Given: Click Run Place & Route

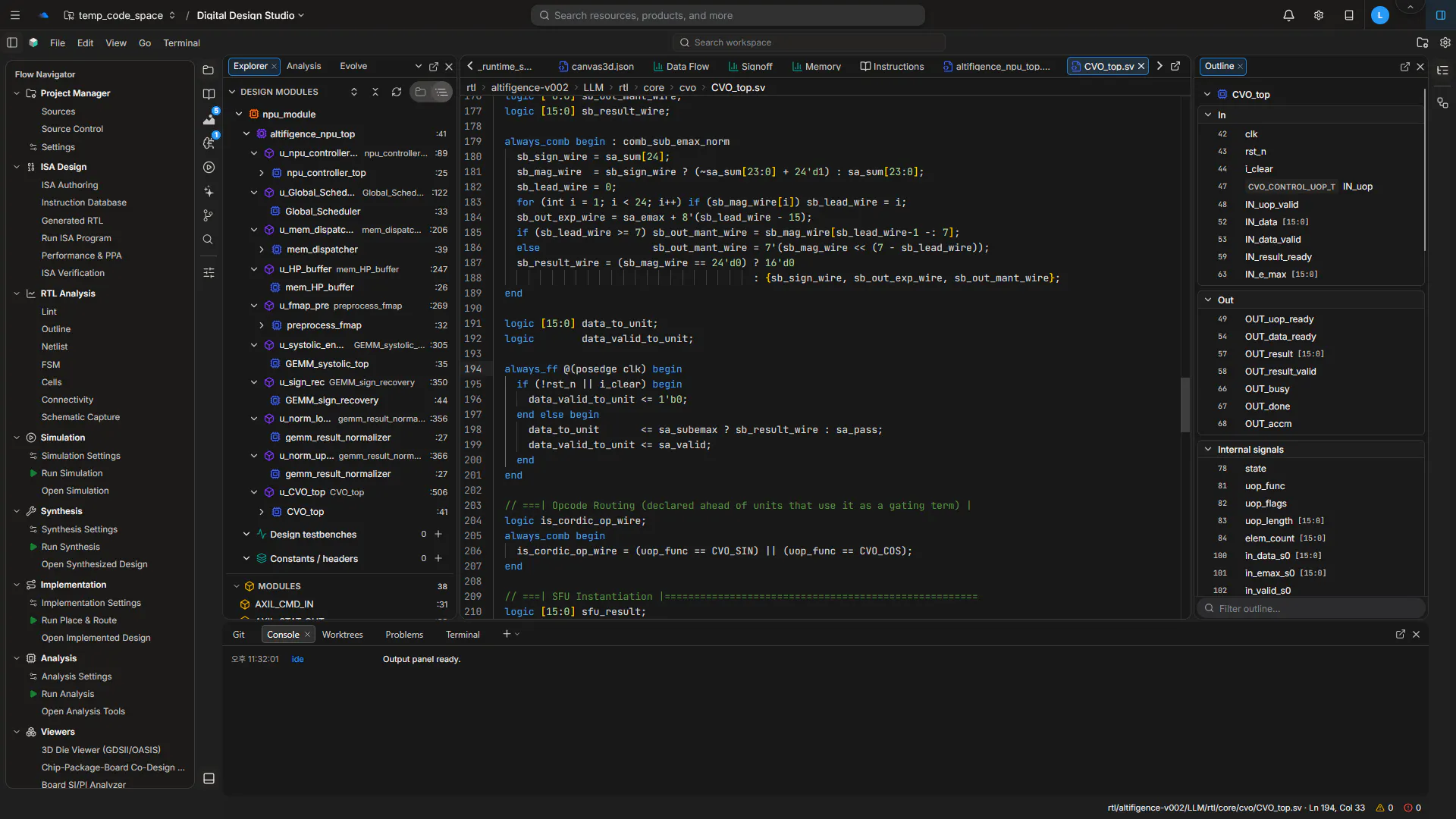Looking at the screenshot, I should tap(79, 620).
